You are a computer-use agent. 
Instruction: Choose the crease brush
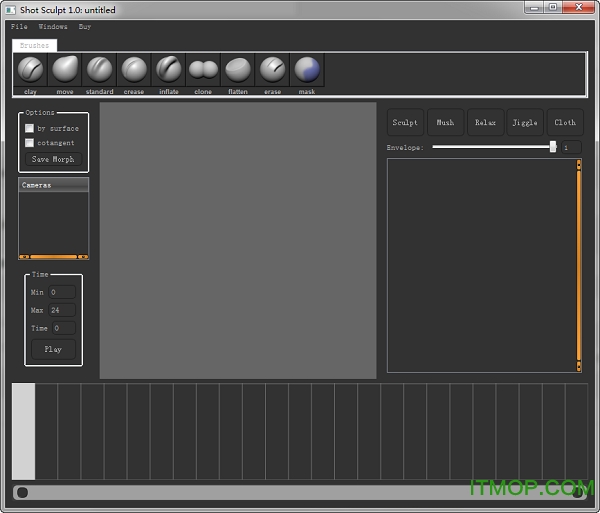134,70
